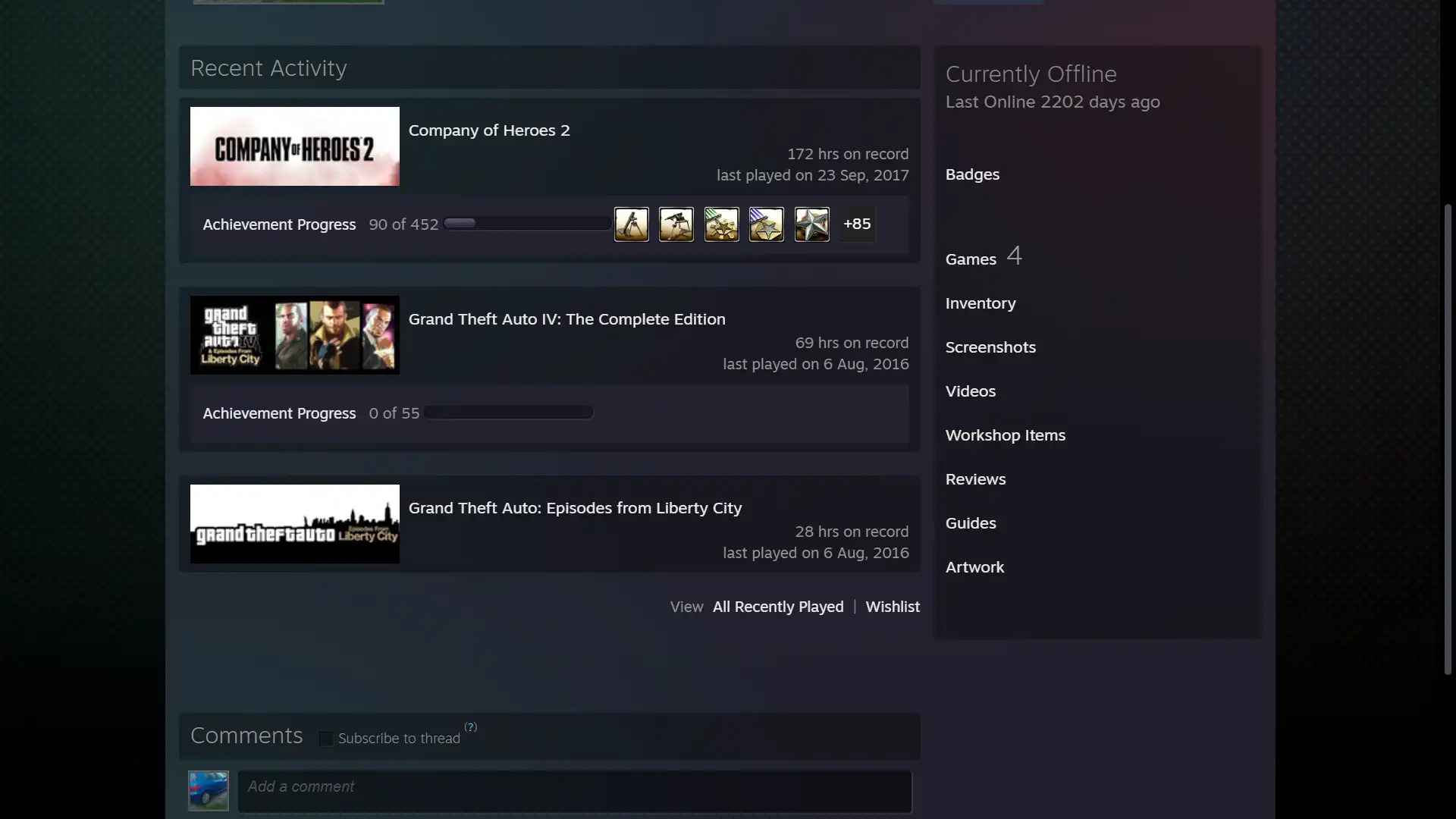Viewport: 1456px width, 819px height.
Task: Click the '69 hrs on record' text
Action: coord(852,343)
